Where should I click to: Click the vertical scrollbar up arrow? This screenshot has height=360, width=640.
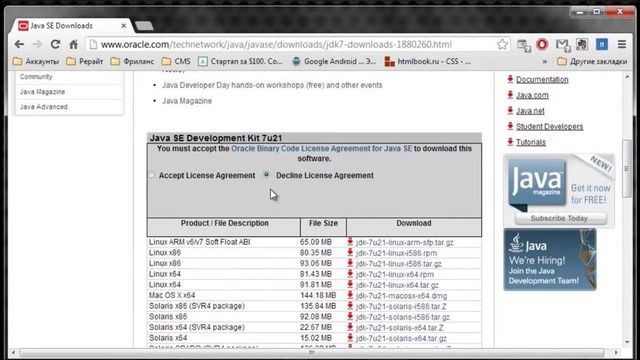point(627,76)
